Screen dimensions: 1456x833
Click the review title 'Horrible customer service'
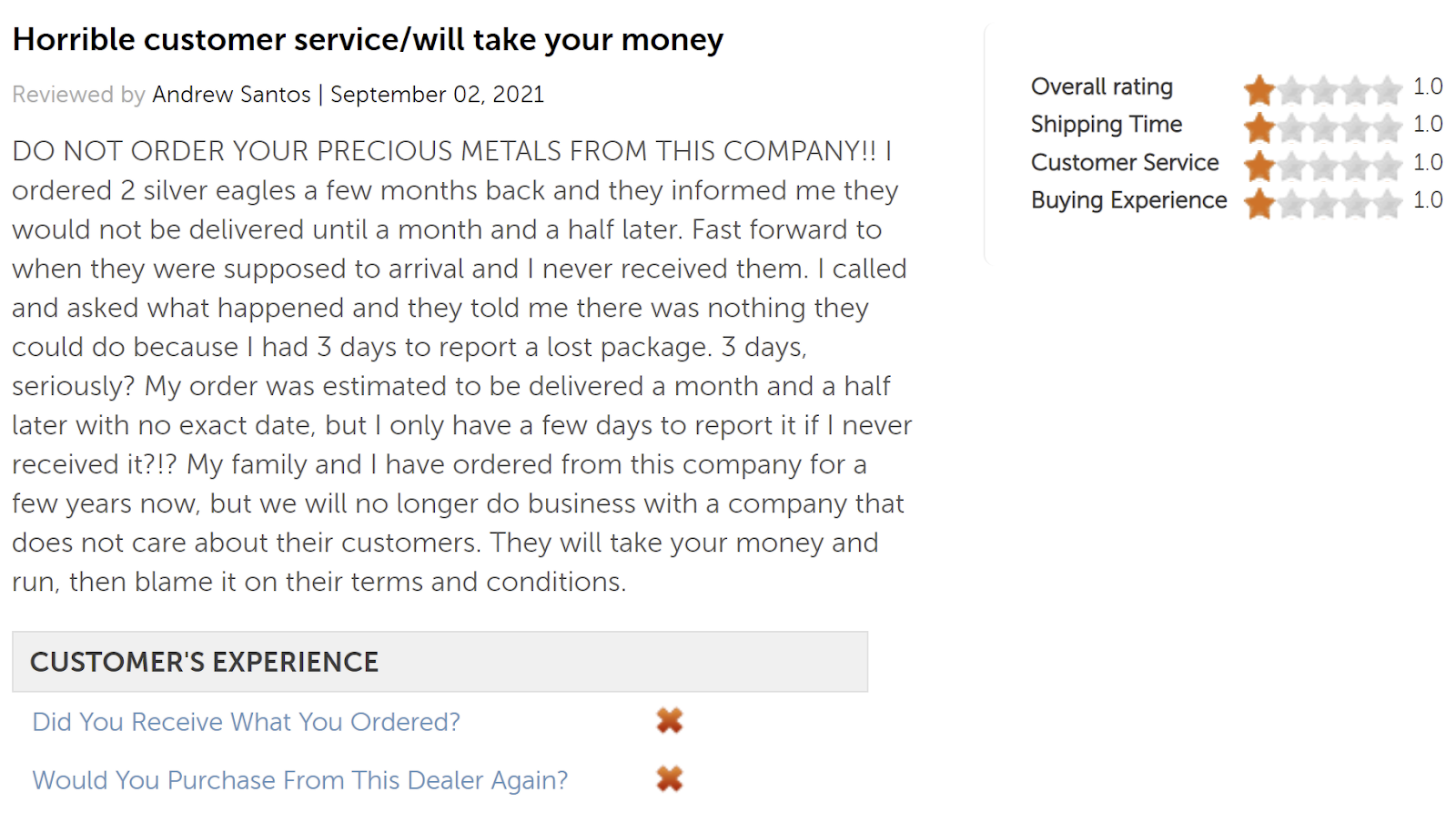[368, 39]
